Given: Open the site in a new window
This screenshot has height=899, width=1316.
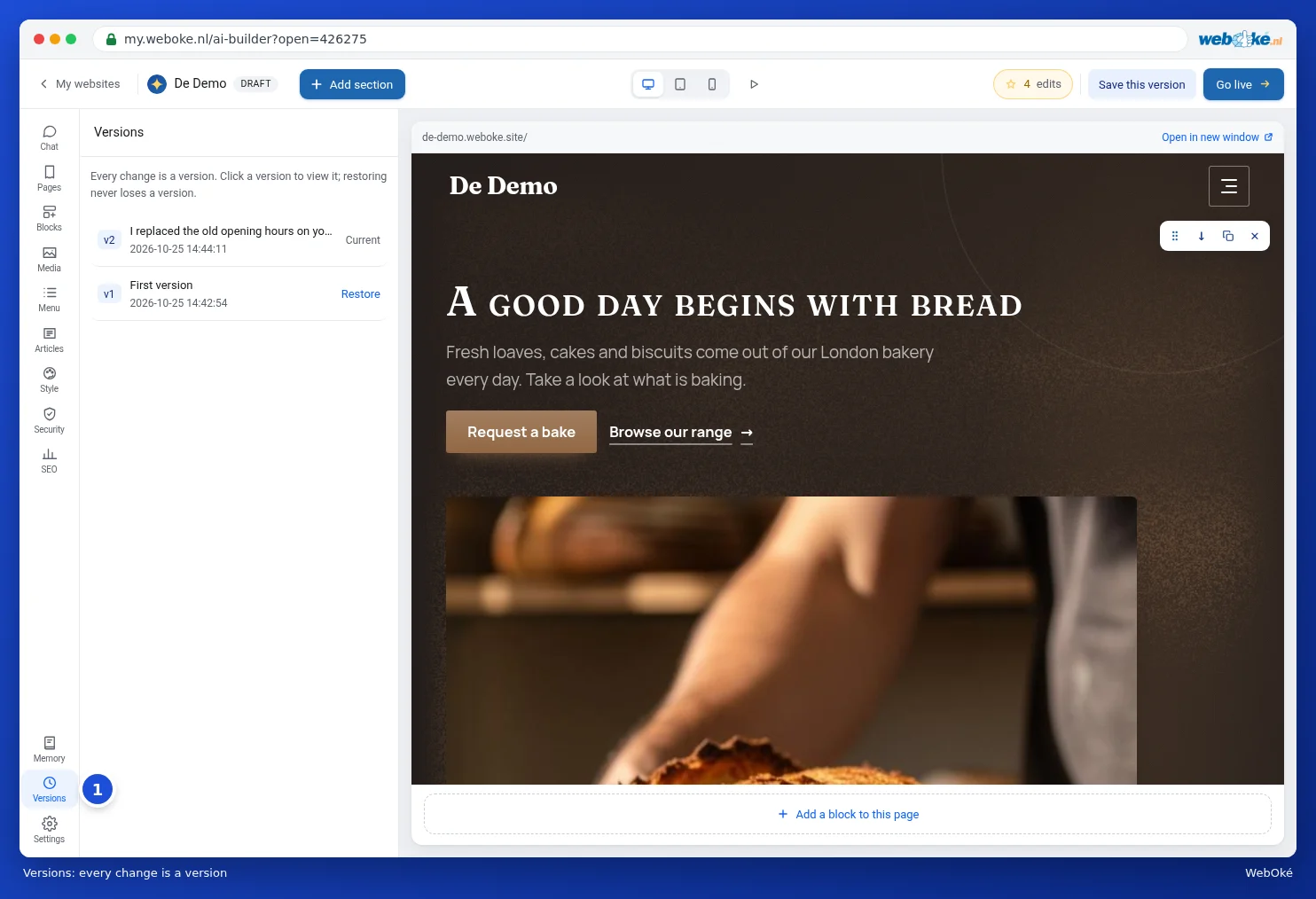Looking at the screenshot, I should click(1217, 137).
